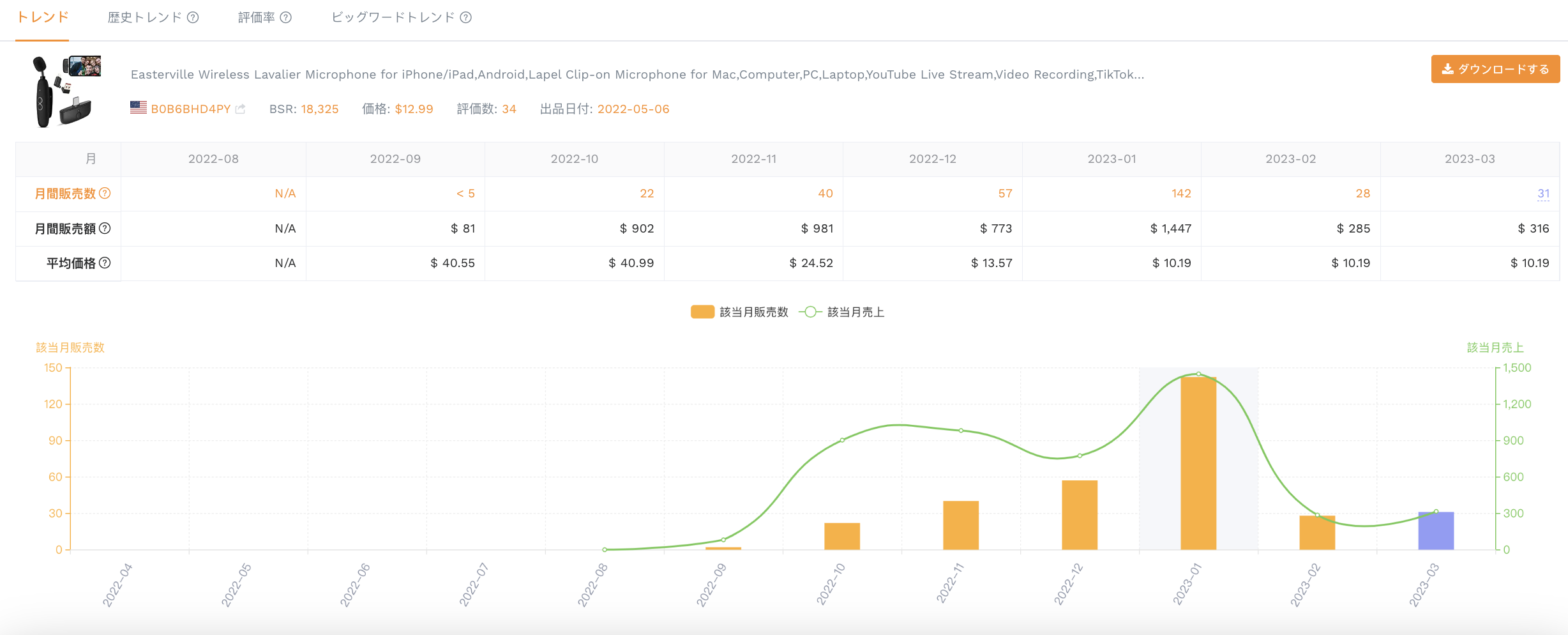Click the 2022-08 column header
The width and height of the screenshot is (1568, 635).
pos(213,159)
